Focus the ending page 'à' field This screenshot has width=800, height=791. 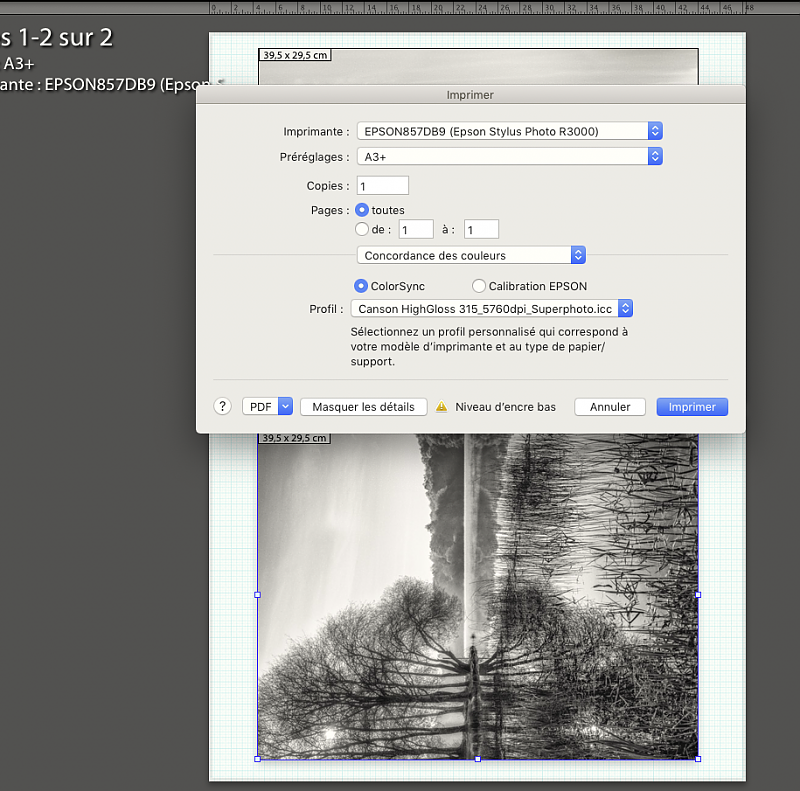(481, 230)
